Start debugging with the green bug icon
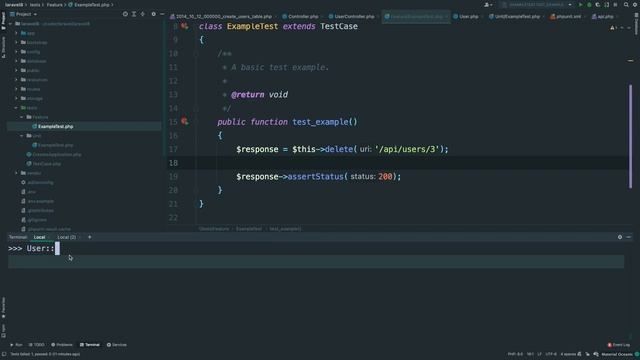Screen dimensions: 640x360 (x=589, y=4)
